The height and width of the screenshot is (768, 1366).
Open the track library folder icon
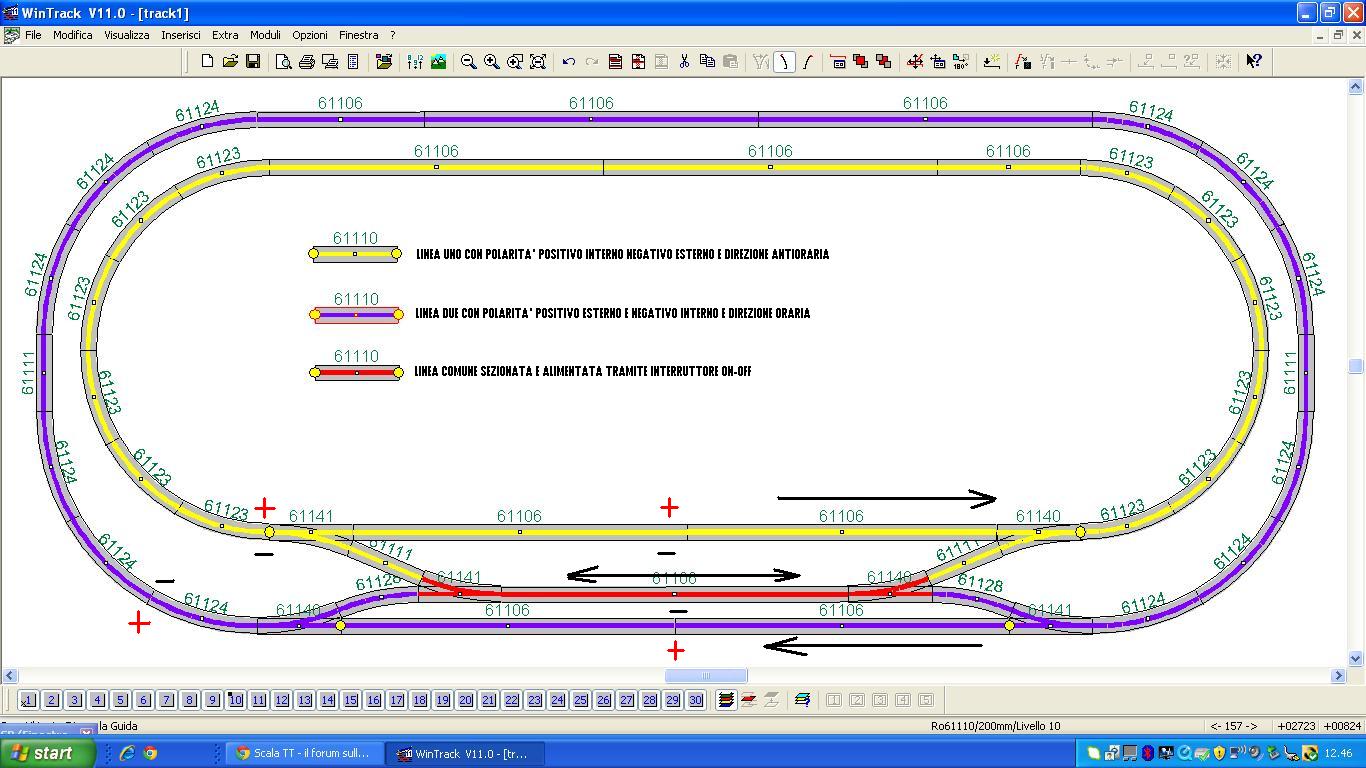tap(384, 61)
